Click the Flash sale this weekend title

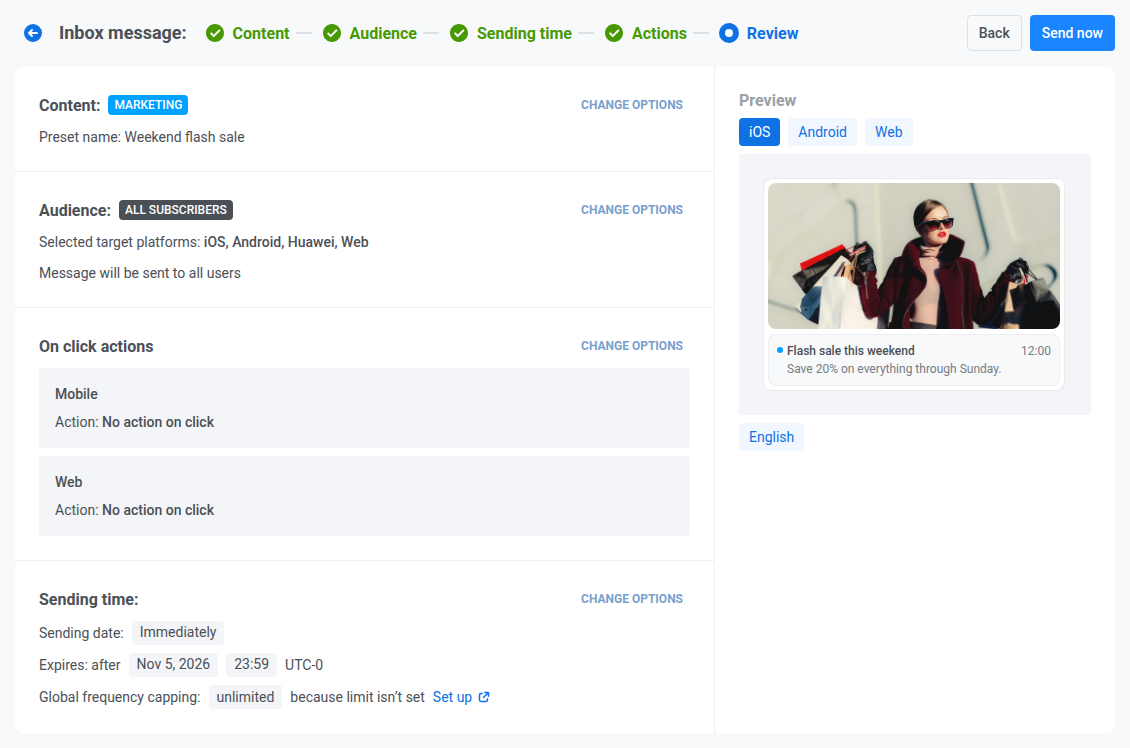(x=850, y=350)
